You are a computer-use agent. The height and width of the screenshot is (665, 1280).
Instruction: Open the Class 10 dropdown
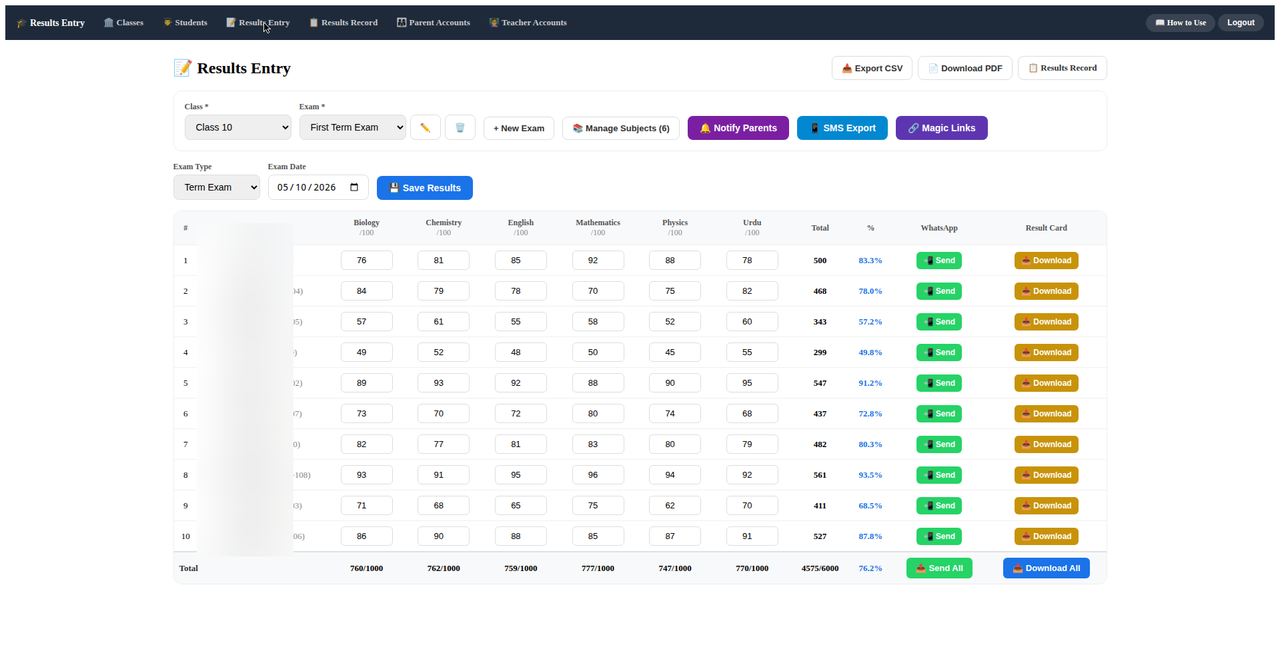[238, 127]
